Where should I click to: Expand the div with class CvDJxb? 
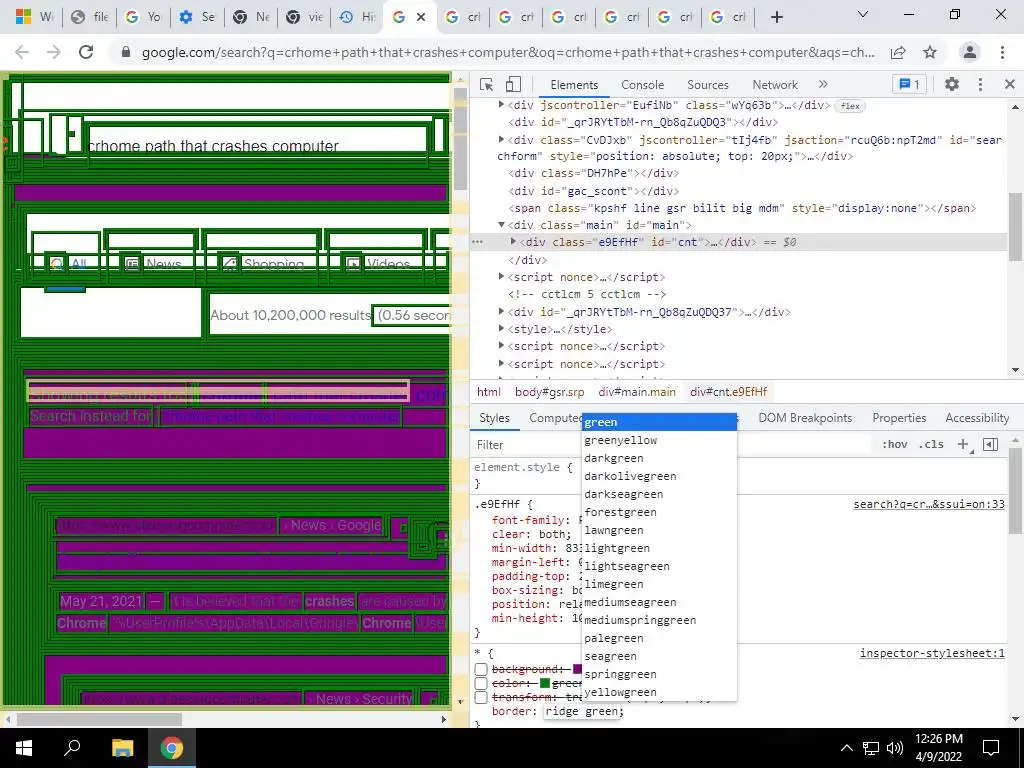point(501,139)
